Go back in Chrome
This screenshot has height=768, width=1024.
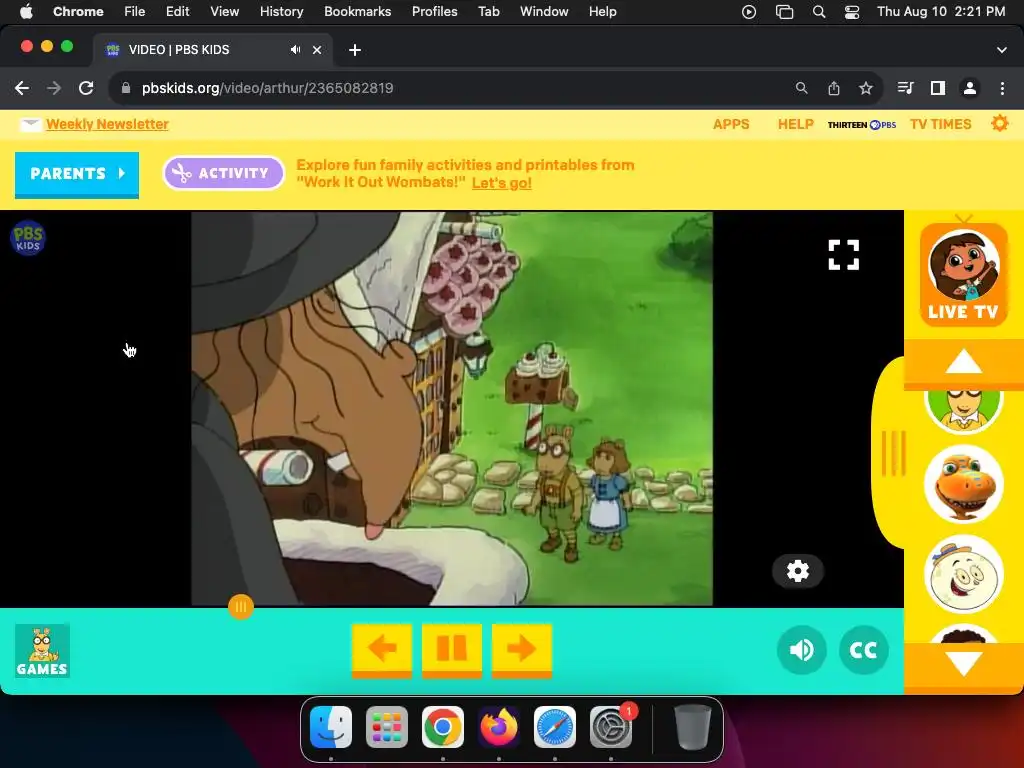(x=22, y=88)
